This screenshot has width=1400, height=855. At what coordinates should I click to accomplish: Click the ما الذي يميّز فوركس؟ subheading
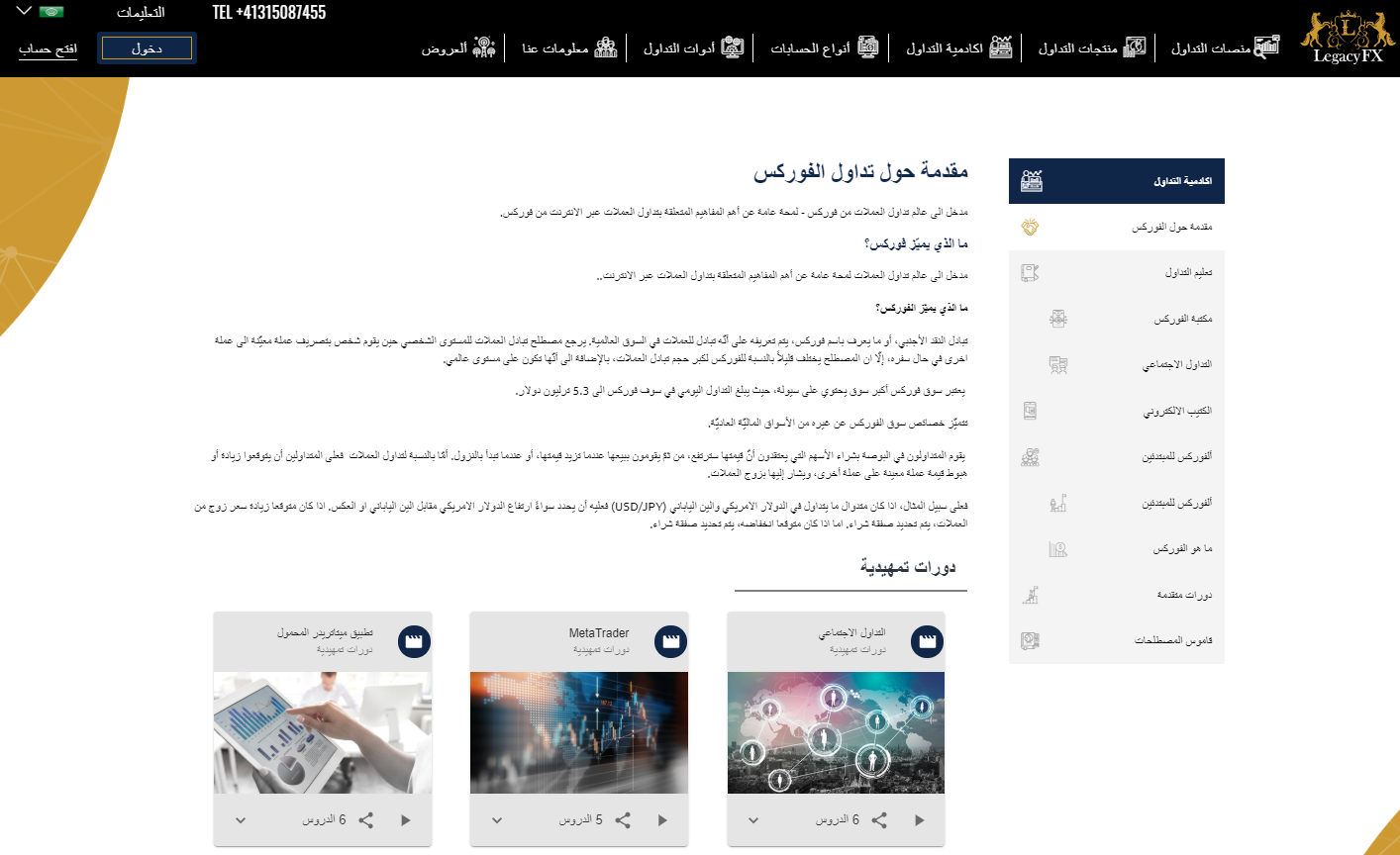pos(916,243)
